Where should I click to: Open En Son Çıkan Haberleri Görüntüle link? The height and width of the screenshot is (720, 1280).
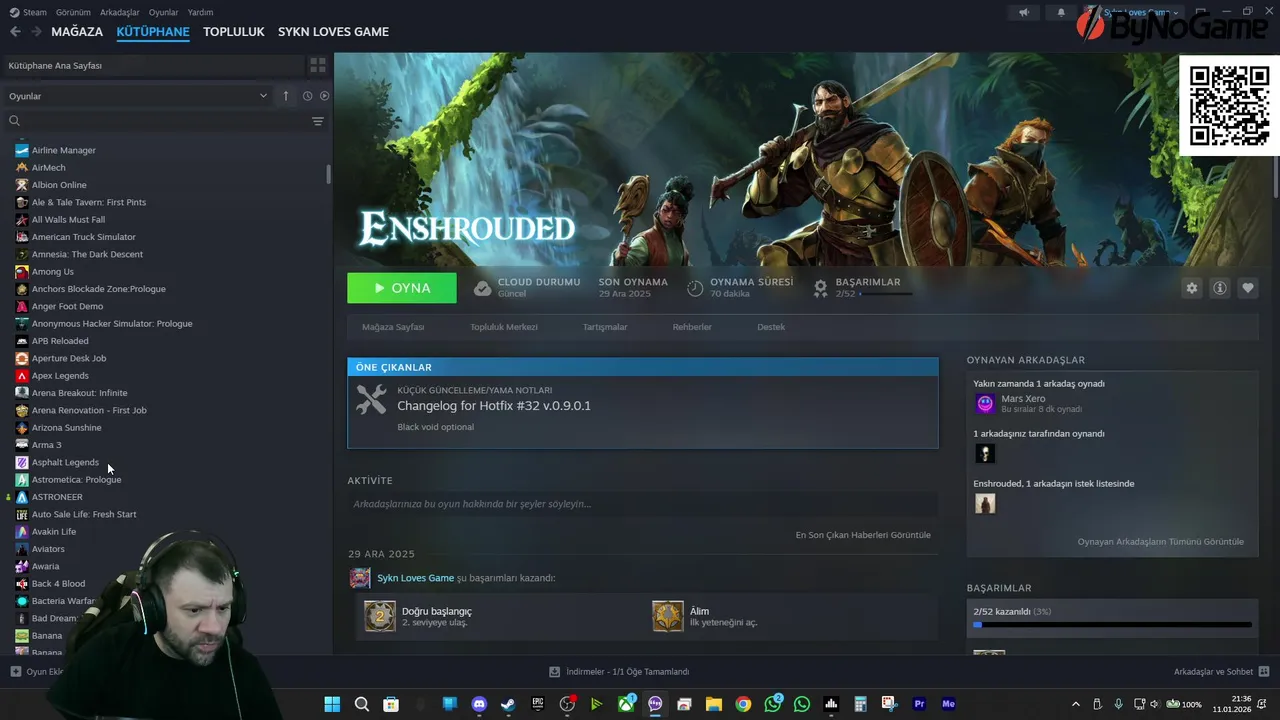click(863, 535)
